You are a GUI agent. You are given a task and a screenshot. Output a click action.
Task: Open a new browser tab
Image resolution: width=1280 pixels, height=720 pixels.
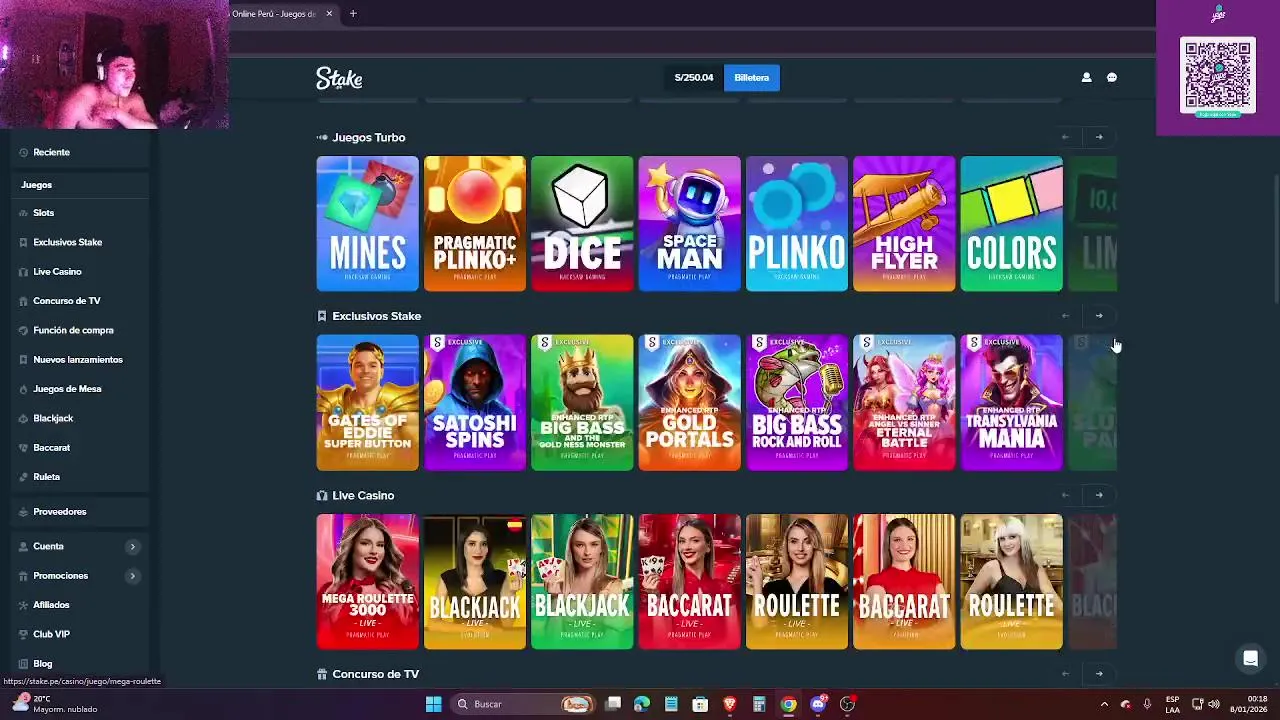(x=353, y=14)
